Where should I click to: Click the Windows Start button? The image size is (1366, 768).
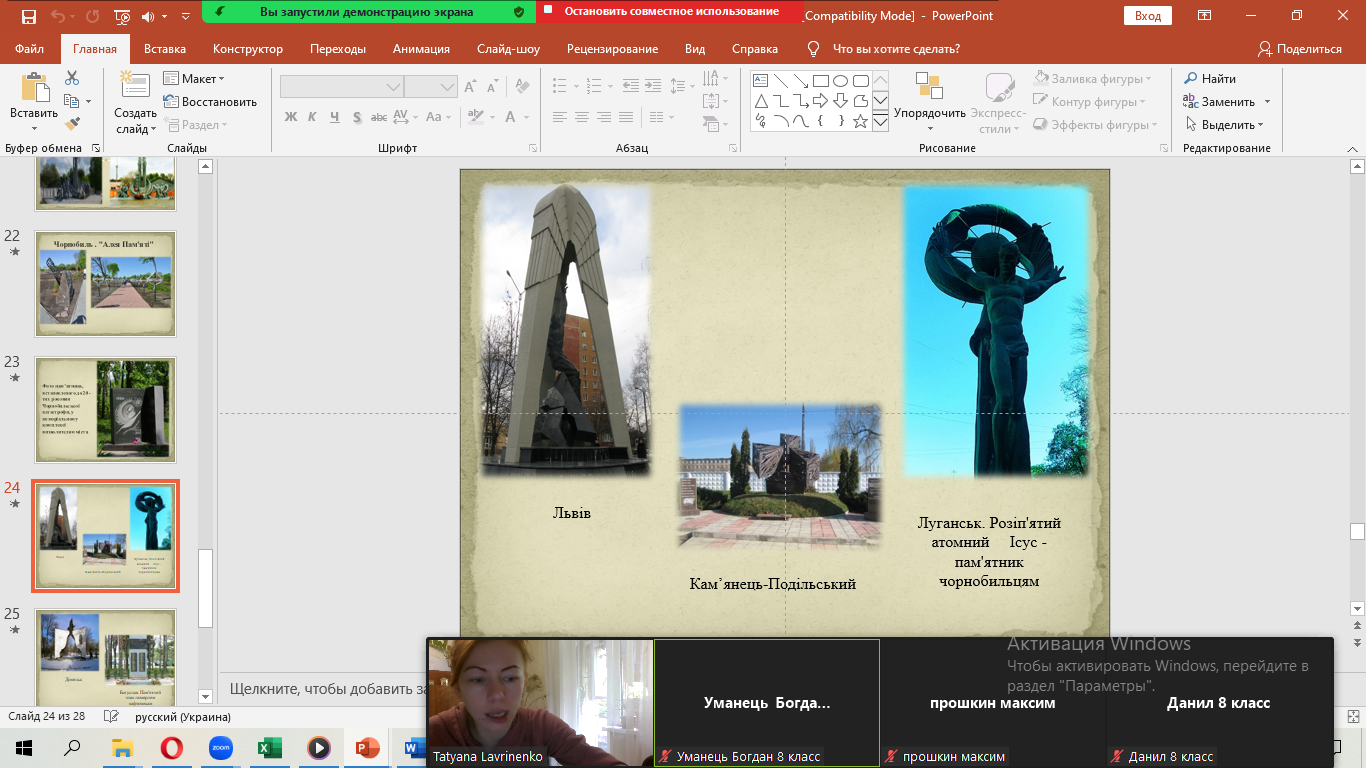[24, 747]
